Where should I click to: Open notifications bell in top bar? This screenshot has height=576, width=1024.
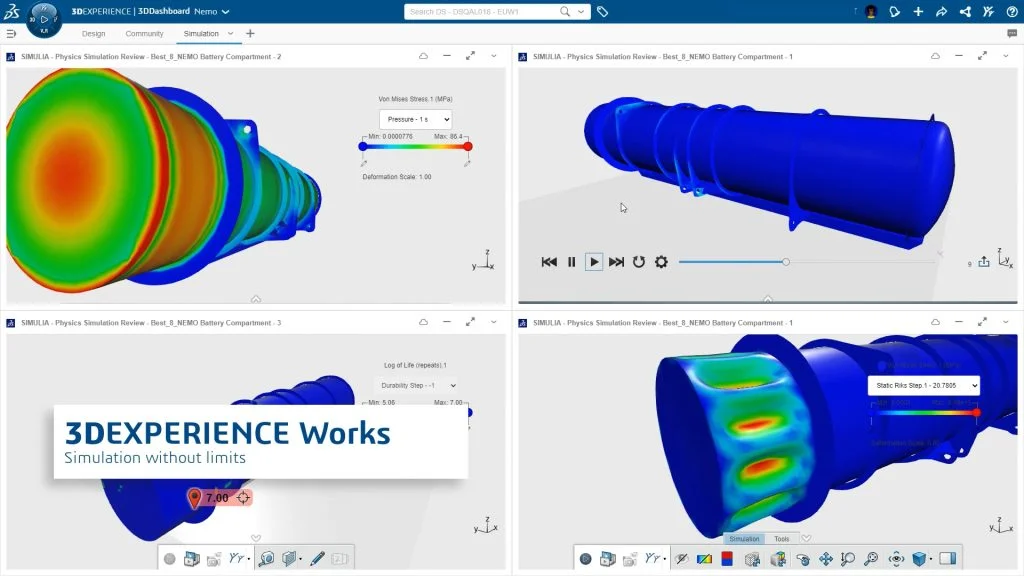894,12
